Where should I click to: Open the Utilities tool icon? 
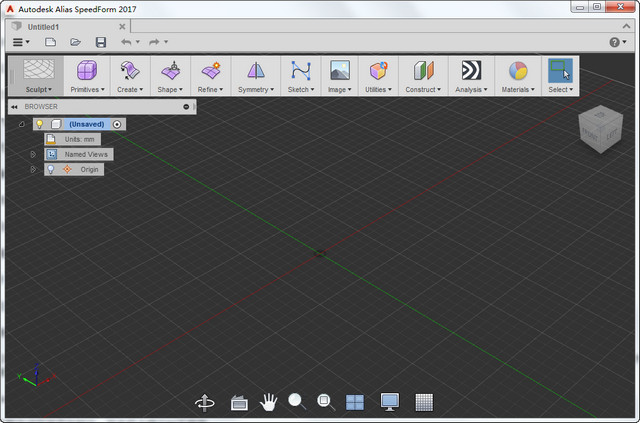coord(378,70)
